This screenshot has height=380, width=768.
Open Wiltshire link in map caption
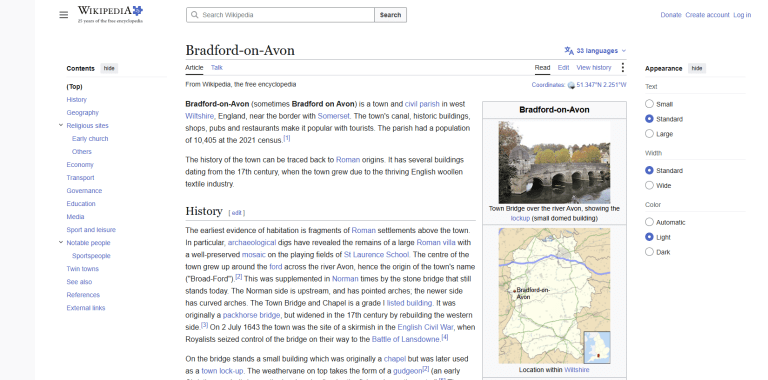point(576,370)
